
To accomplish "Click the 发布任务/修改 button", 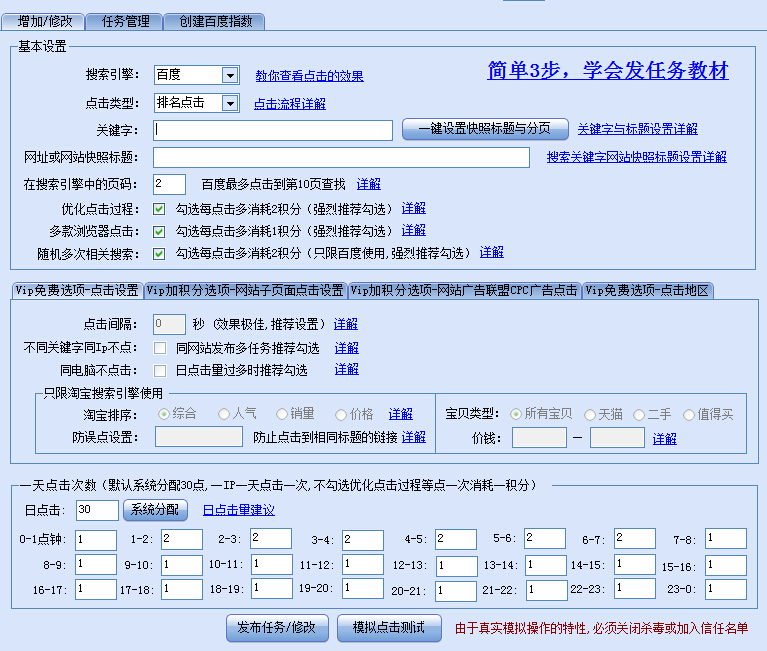I will tap(277, 628).
